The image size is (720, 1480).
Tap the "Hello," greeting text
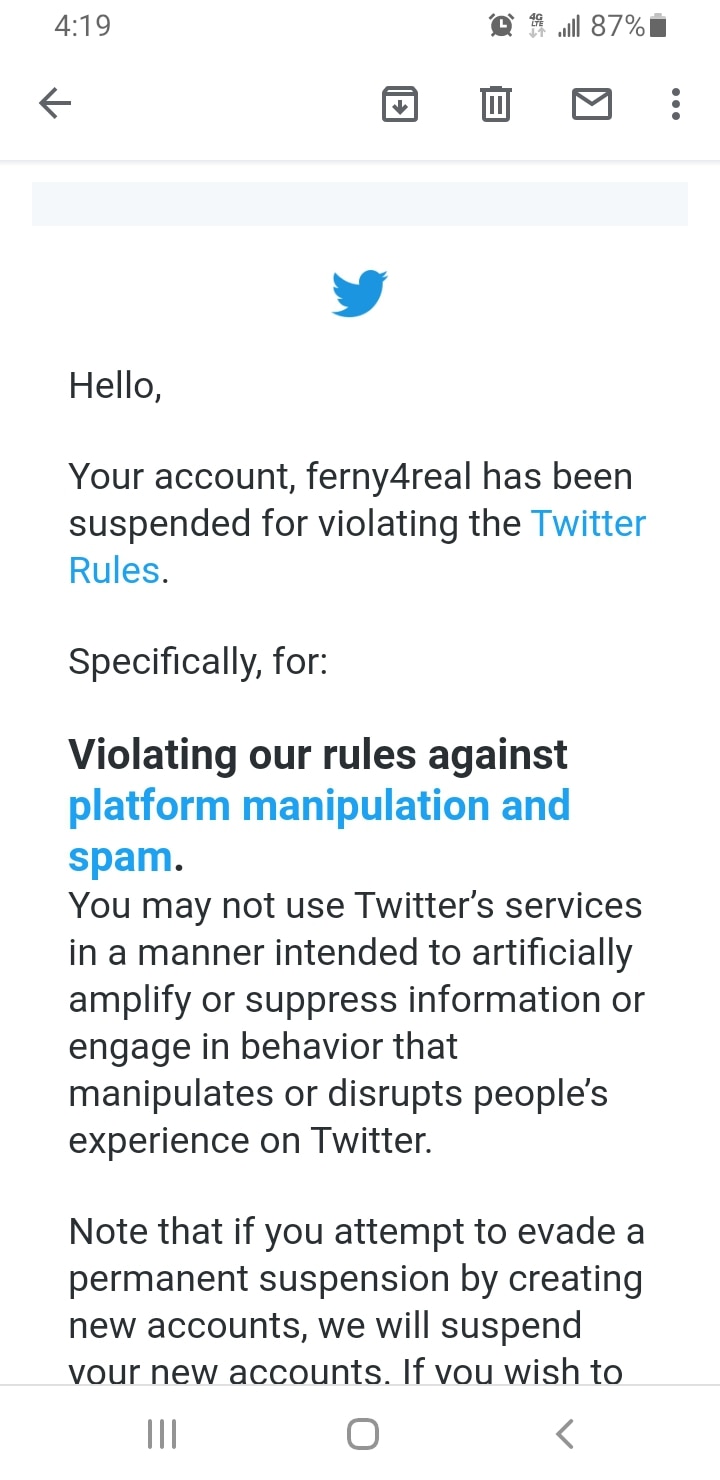pyautogui.click(x=115, y=385)
